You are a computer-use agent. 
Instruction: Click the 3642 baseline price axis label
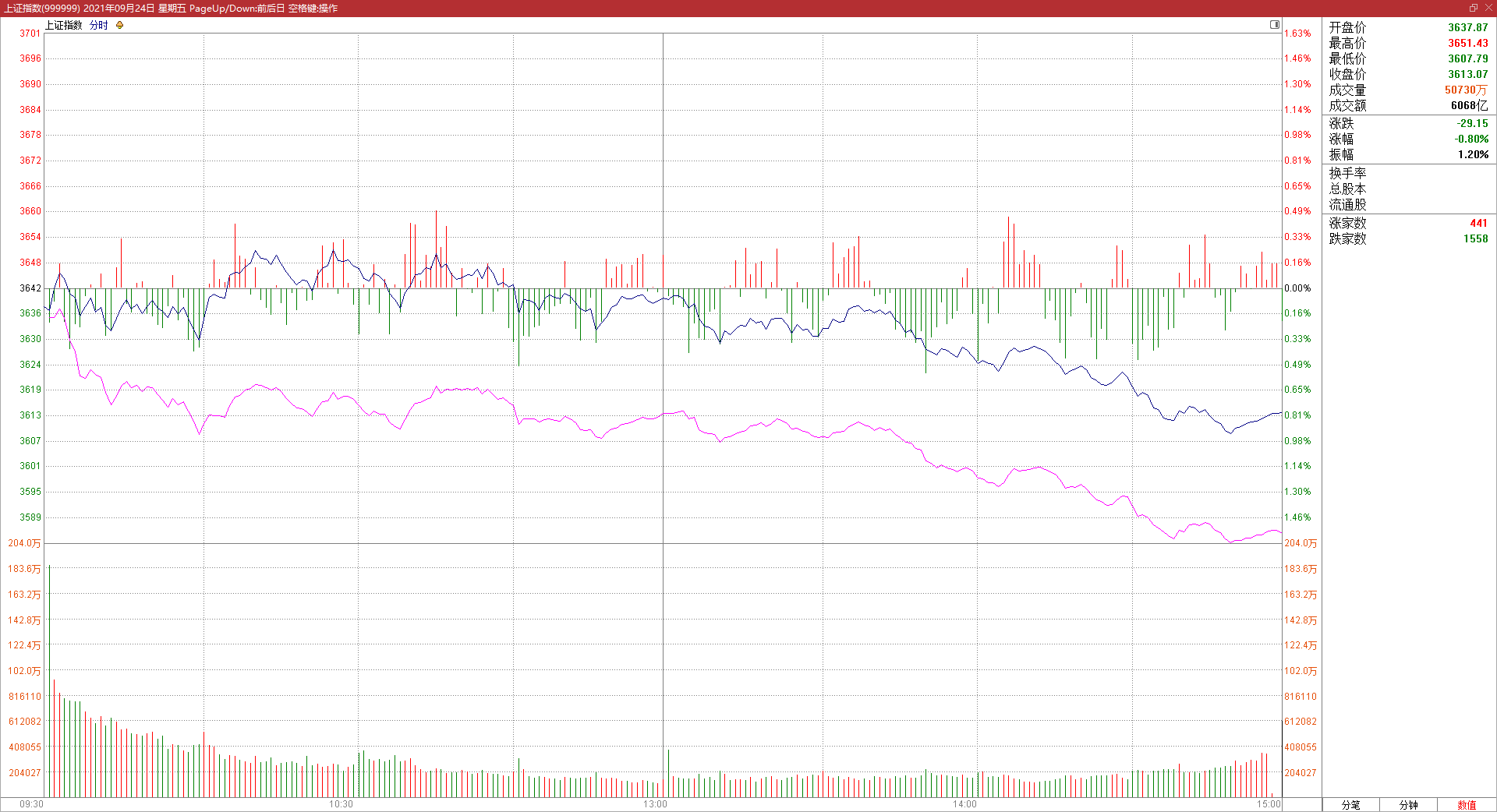click(x=30, y=288)
